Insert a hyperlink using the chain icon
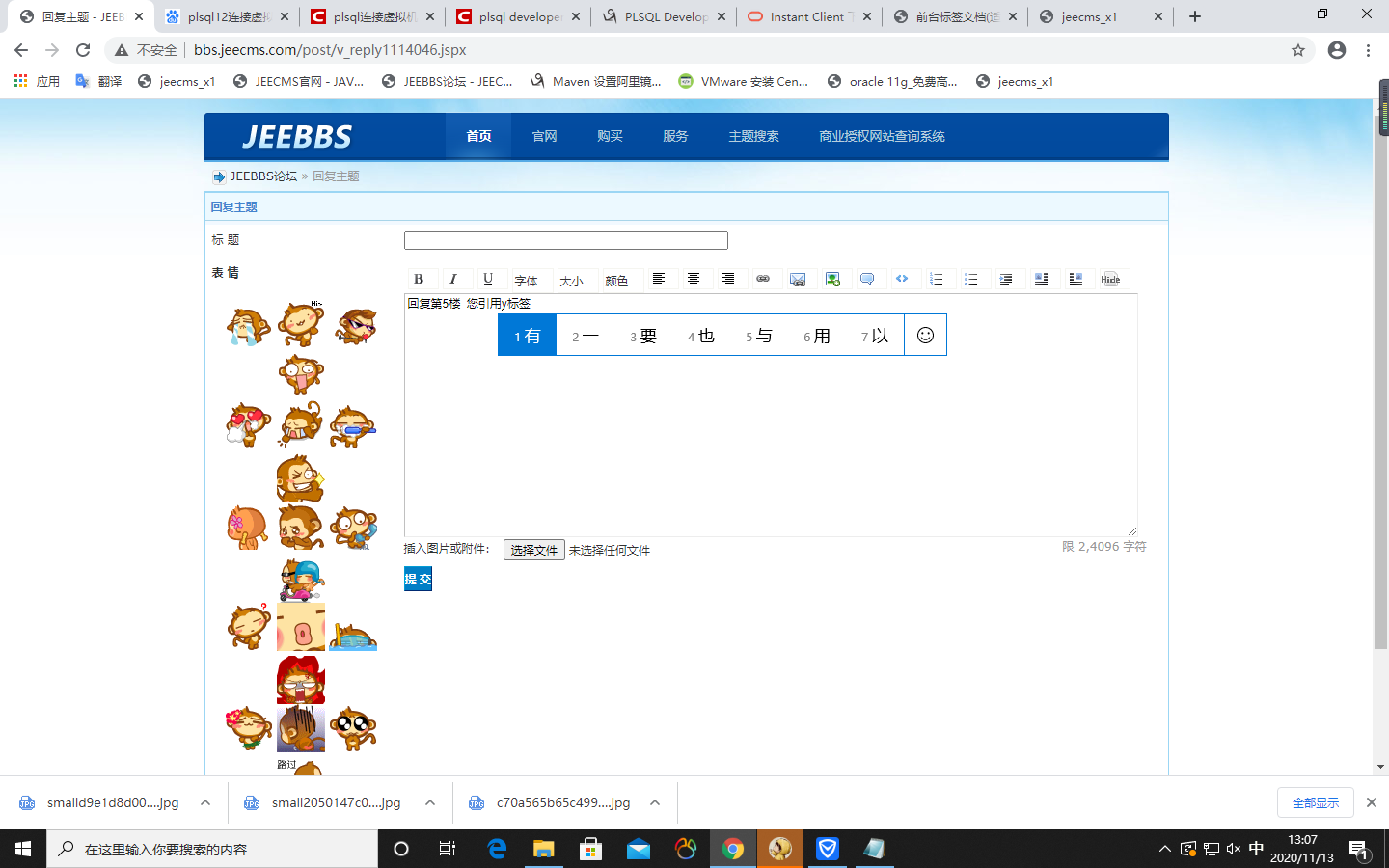The width and height of the screenshot is (1389, 868). point(763,279)
